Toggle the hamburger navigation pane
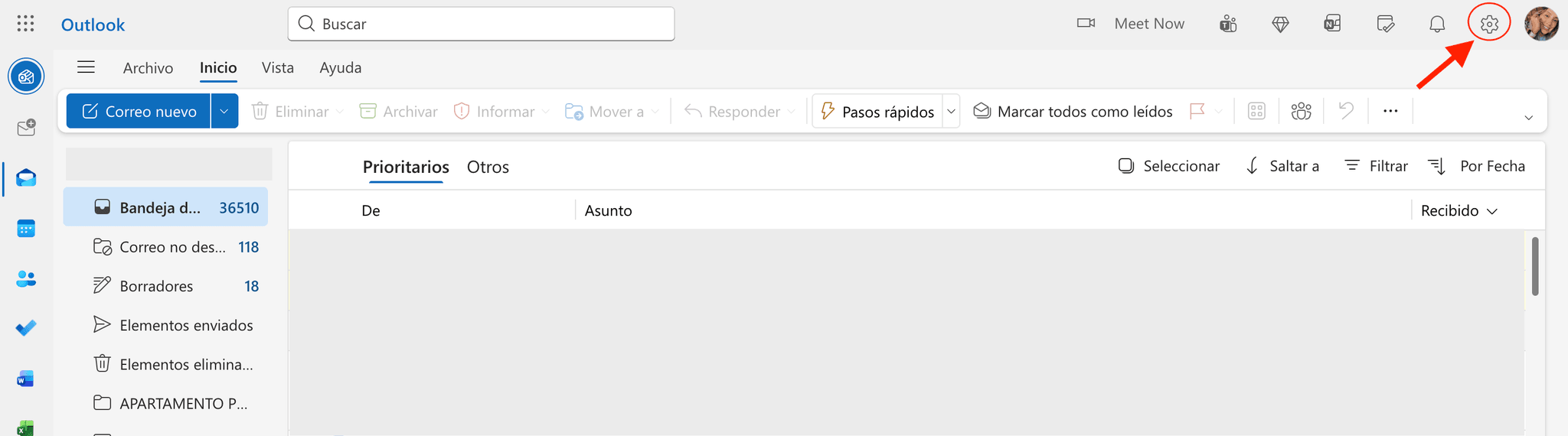This screenshot has width=1568, height=436. (x=87, y=67)
